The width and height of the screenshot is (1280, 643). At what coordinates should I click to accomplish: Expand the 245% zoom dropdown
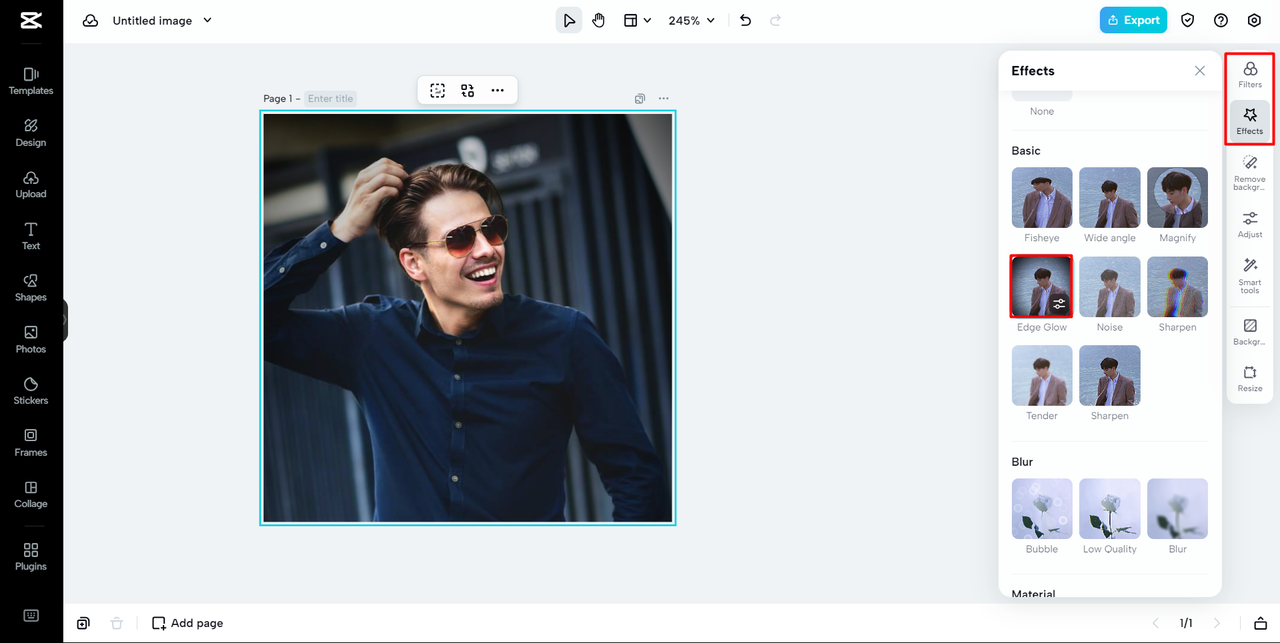[x=692, y=20]
